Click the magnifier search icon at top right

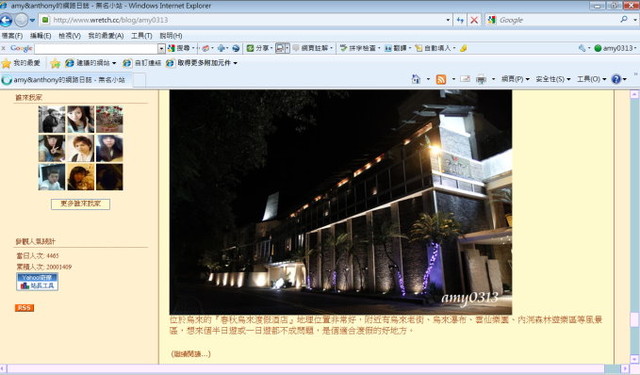coord(624,20)
